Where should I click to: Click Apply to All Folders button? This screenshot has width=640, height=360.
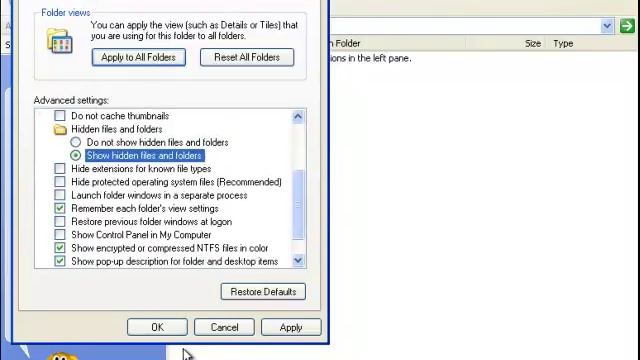[x=139, y=57]
